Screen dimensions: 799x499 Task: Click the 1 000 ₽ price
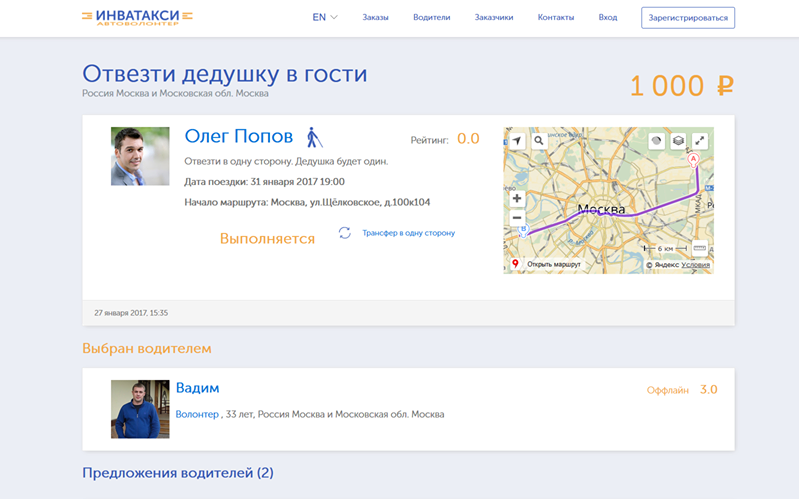click(682, 86)
